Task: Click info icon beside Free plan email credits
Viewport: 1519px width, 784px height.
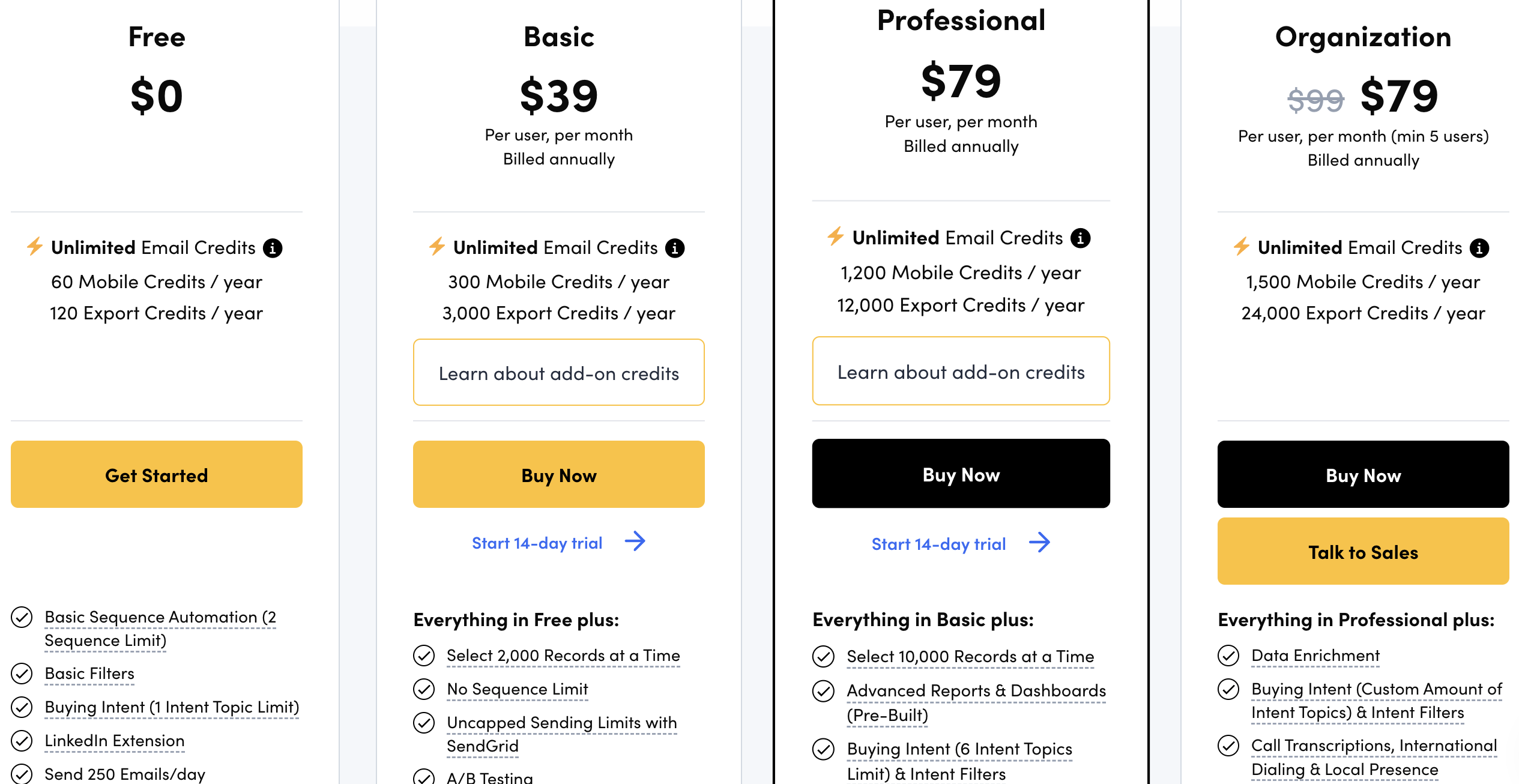Action: point(273,248)
